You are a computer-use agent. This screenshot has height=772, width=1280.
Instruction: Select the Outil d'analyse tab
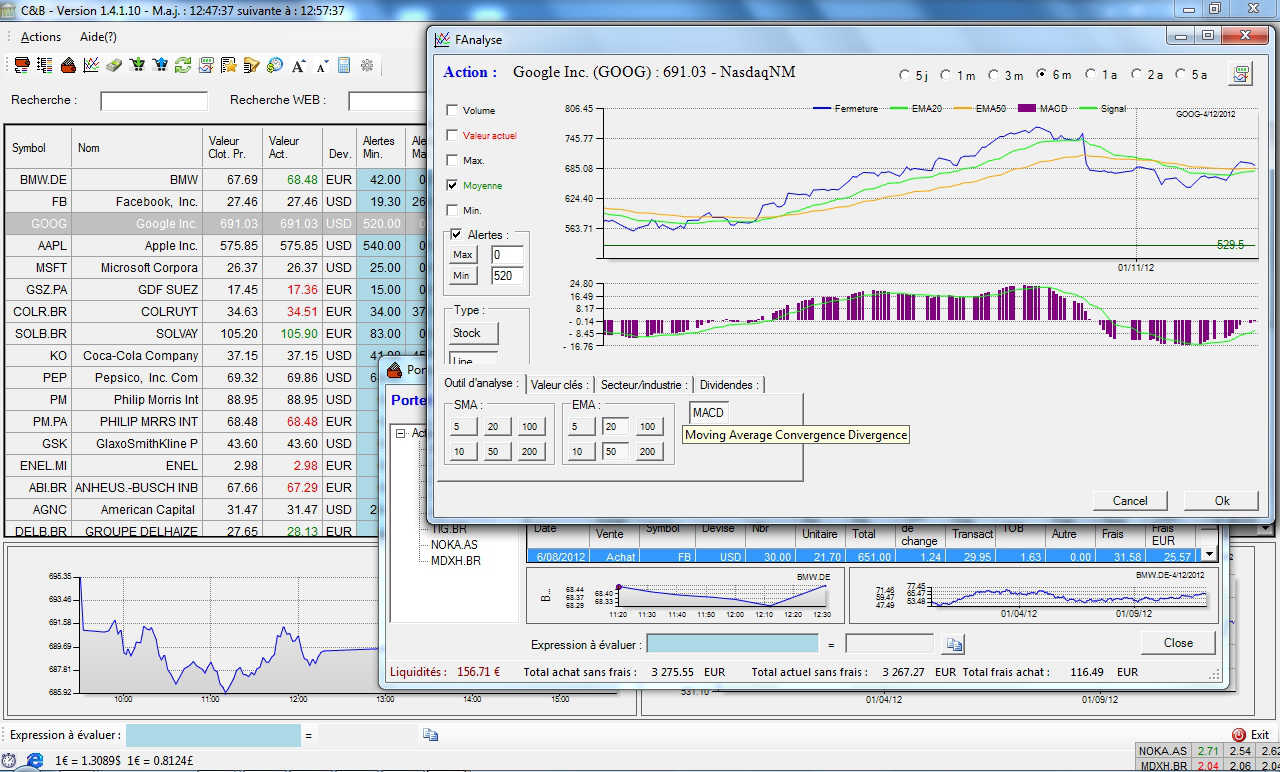pos(482,384)
